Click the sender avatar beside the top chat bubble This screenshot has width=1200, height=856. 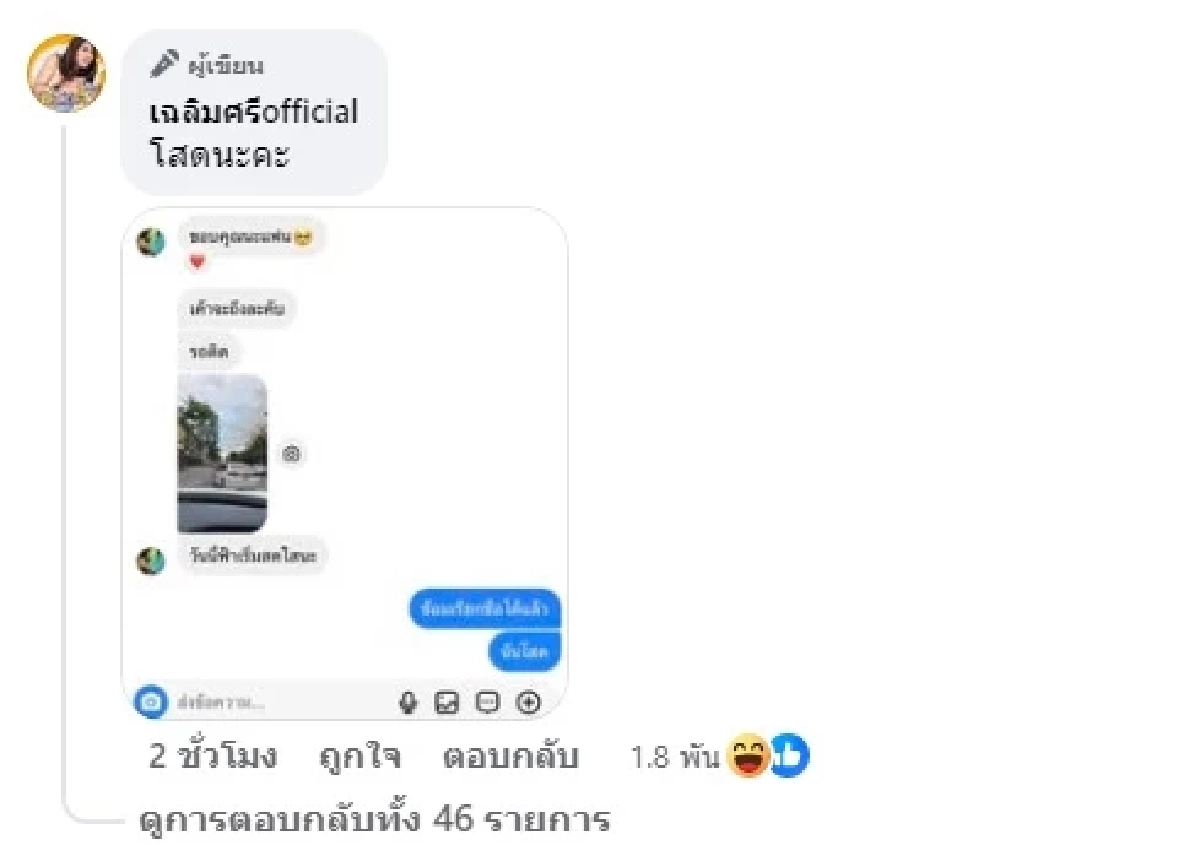click(151, 242)
